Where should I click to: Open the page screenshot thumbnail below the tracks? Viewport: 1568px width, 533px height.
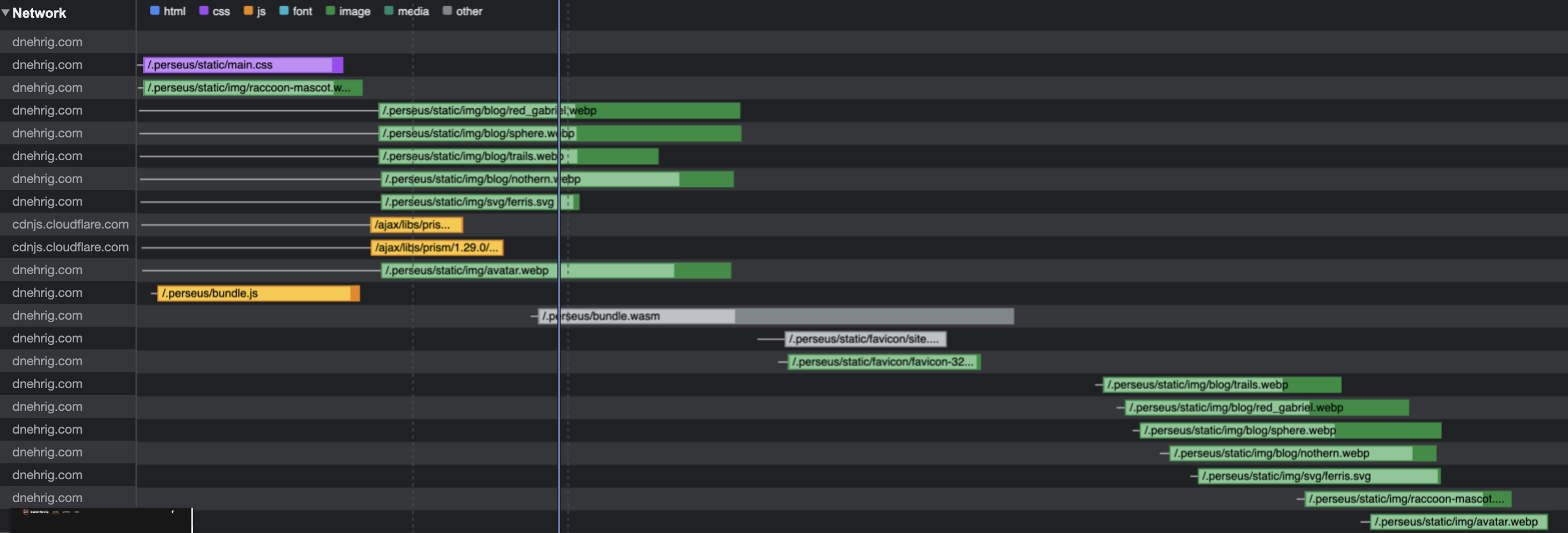[x=101, y=520]
